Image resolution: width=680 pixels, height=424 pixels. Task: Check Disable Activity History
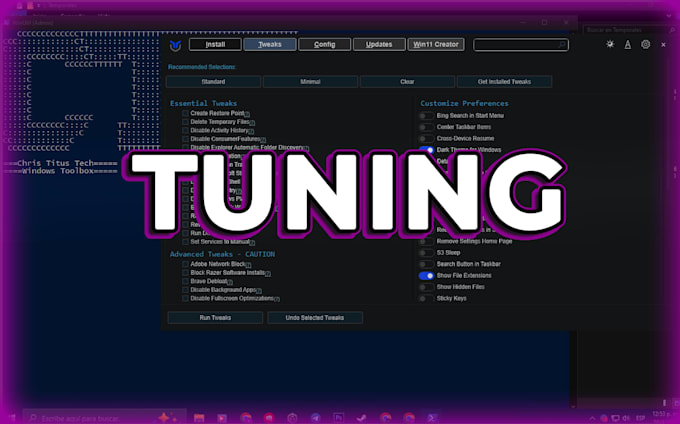click(x=185, y=130)
